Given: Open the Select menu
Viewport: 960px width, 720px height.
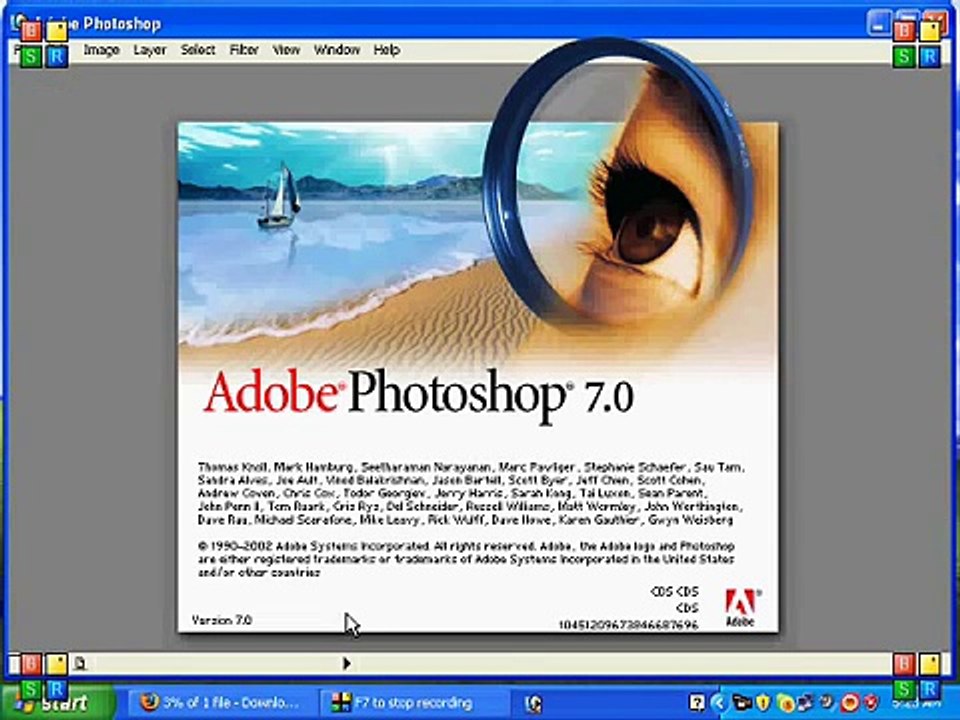Looking at the screenshot, I should point(197,50).
